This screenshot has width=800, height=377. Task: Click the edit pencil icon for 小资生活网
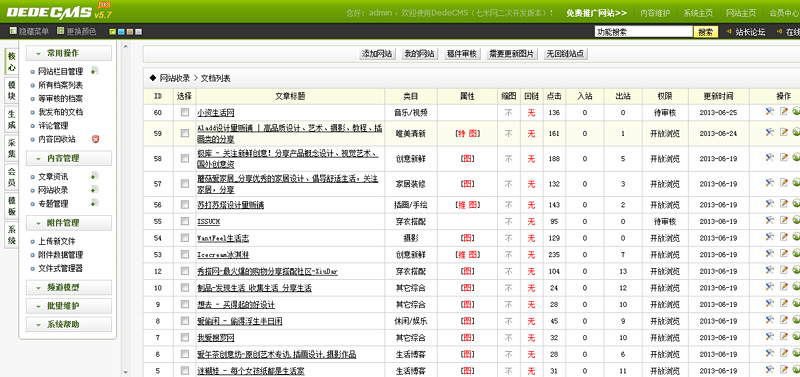coord(784,112)
